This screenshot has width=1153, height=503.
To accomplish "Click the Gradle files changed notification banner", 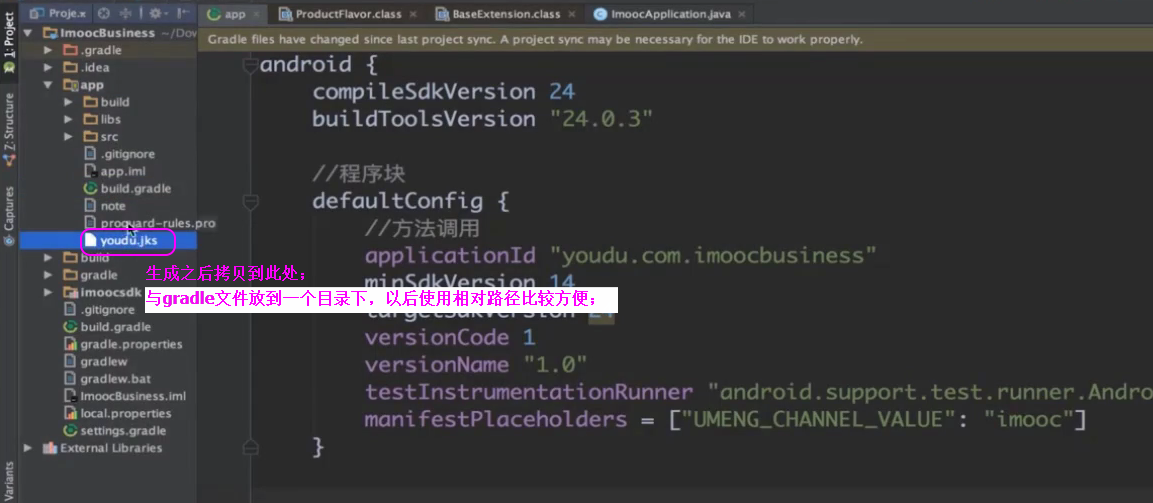I will (x=675, y=39).
